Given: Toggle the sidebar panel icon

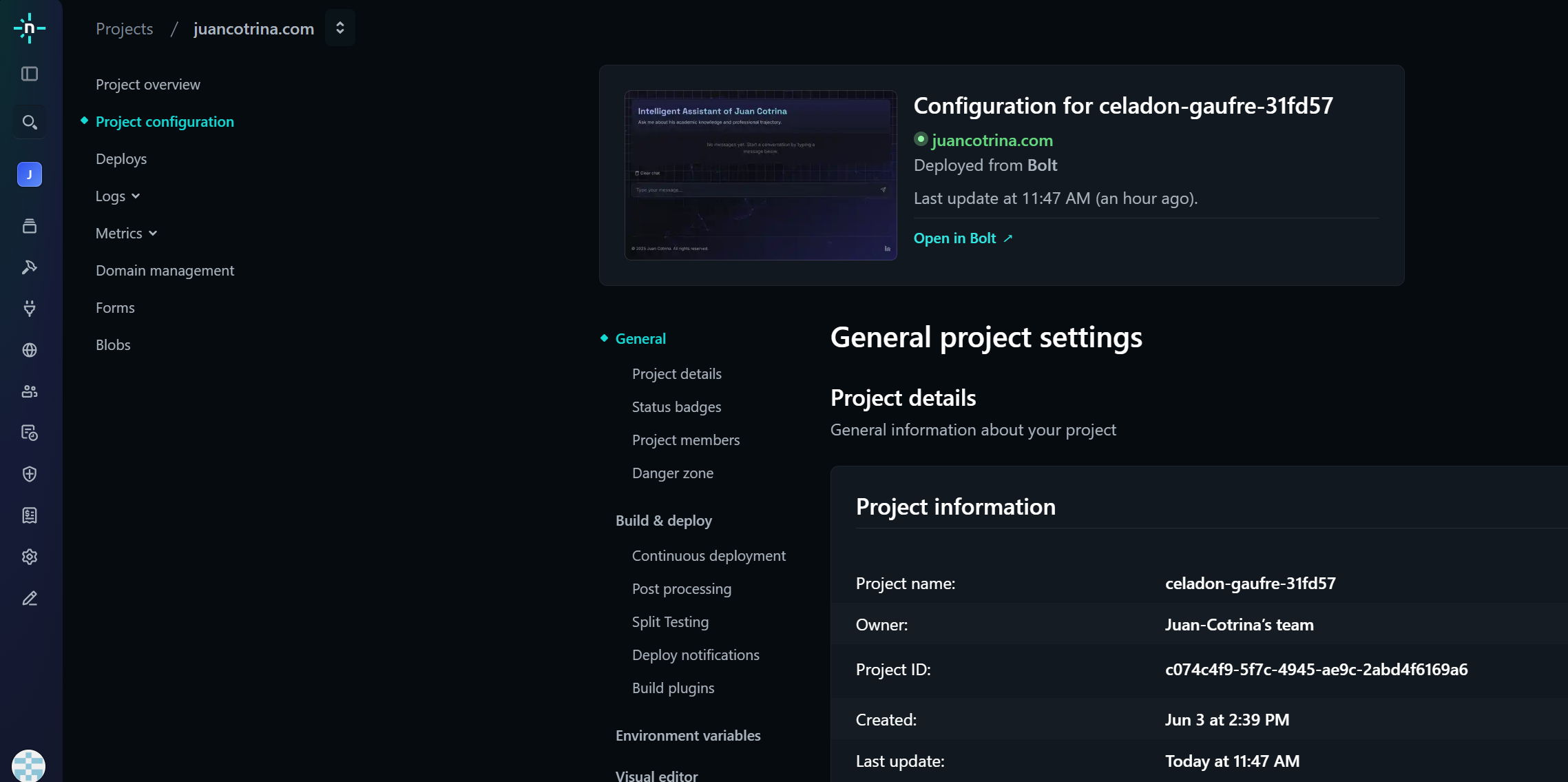Looking at the screenshot, I should click(29, 74).
